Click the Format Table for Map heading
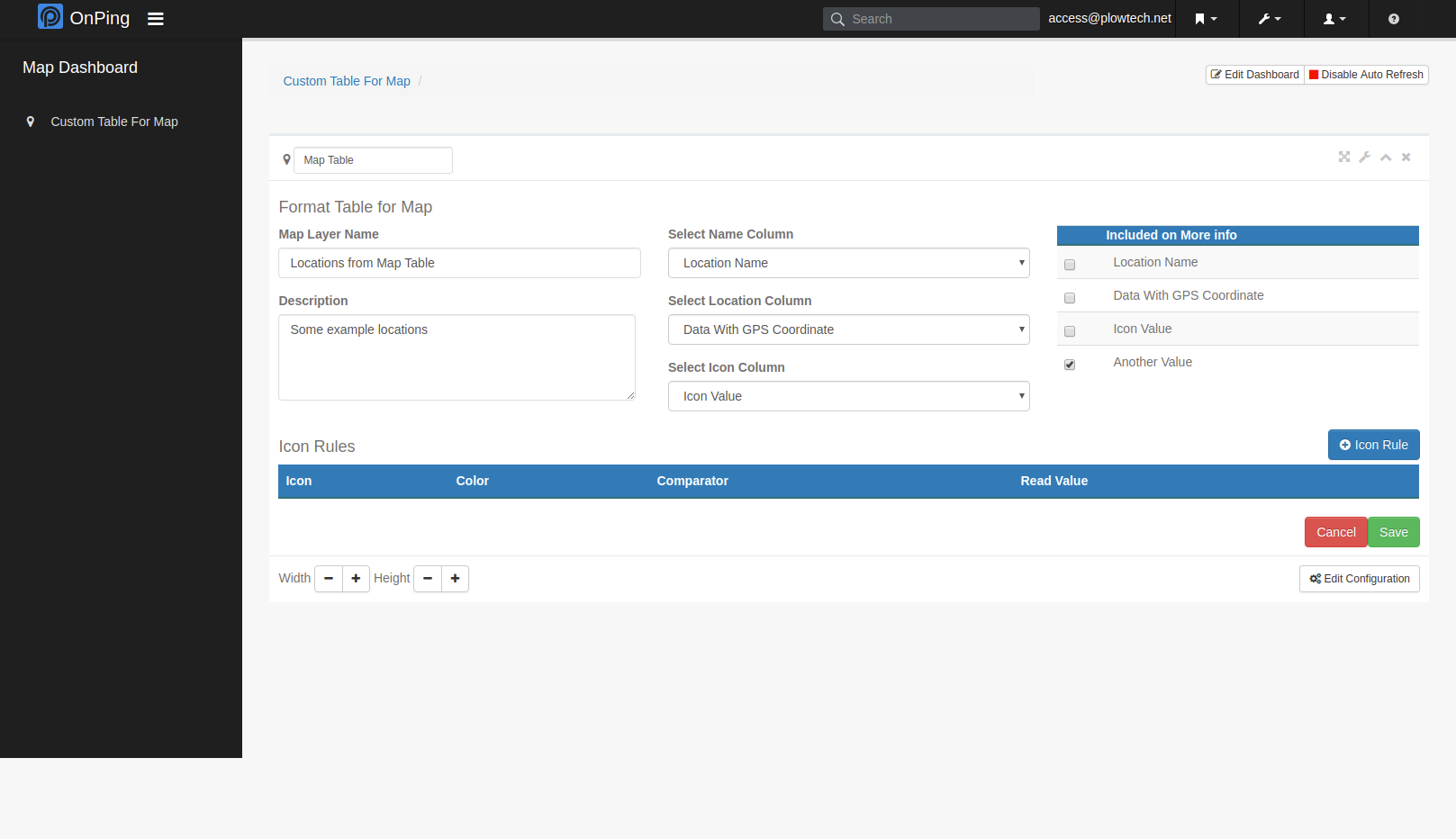The image size is (1456, 839). coord(356,207)
